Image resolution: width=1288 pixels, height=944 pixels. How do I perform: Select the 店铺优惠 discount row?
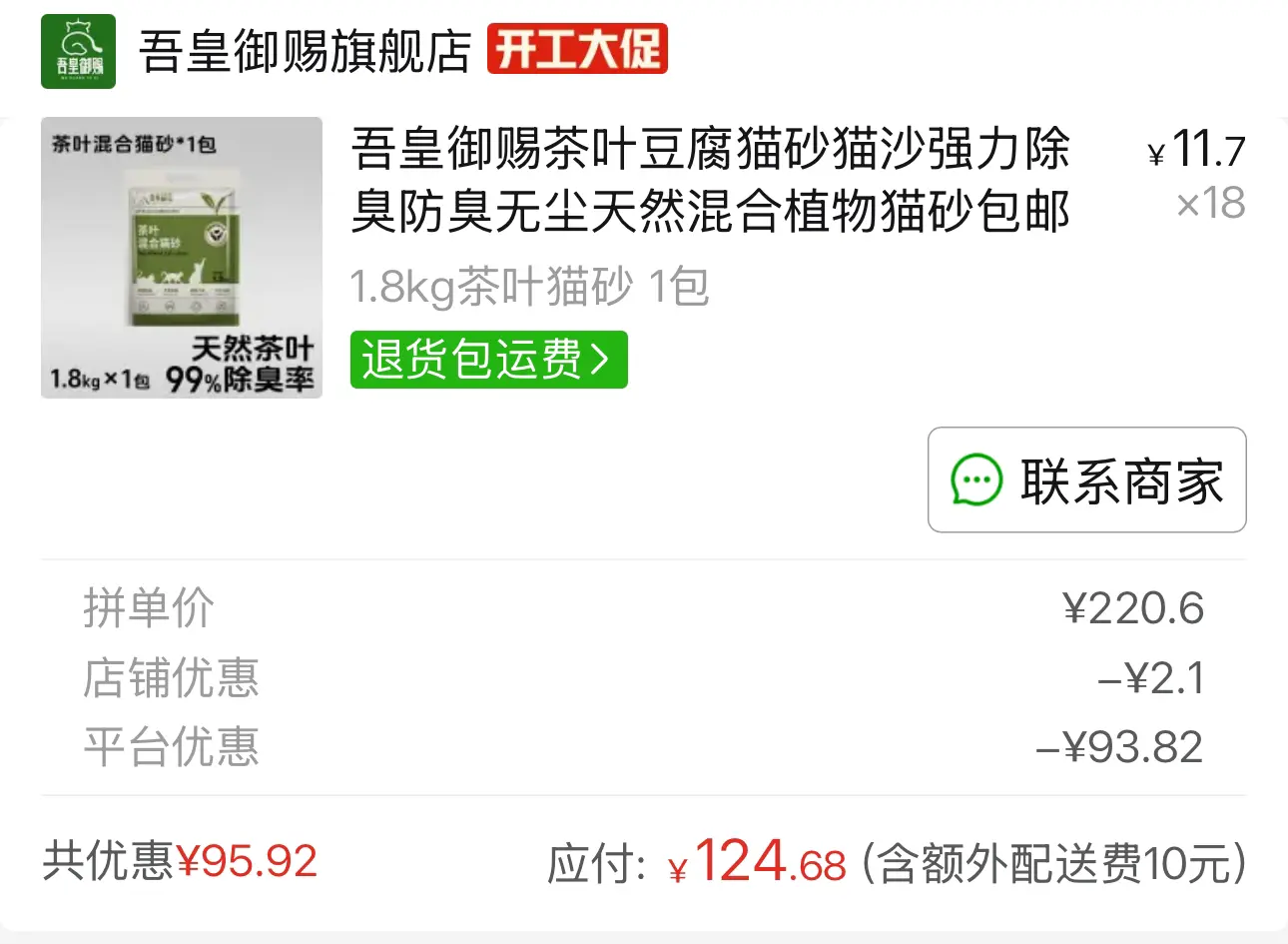pyautogui.click(x=644, y=678)
